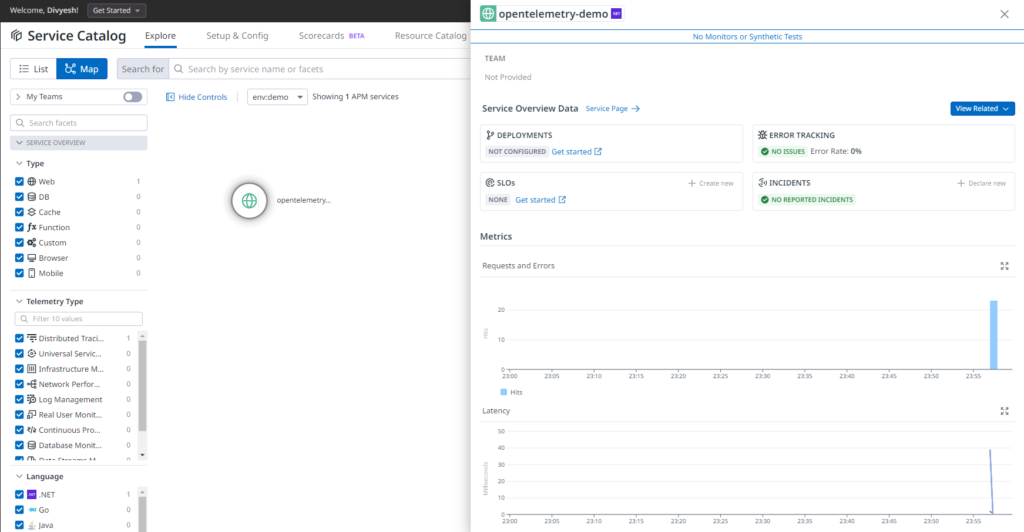Click the Browser monitor type icon
Screen dimensions: 1024x532
[31, 258]
